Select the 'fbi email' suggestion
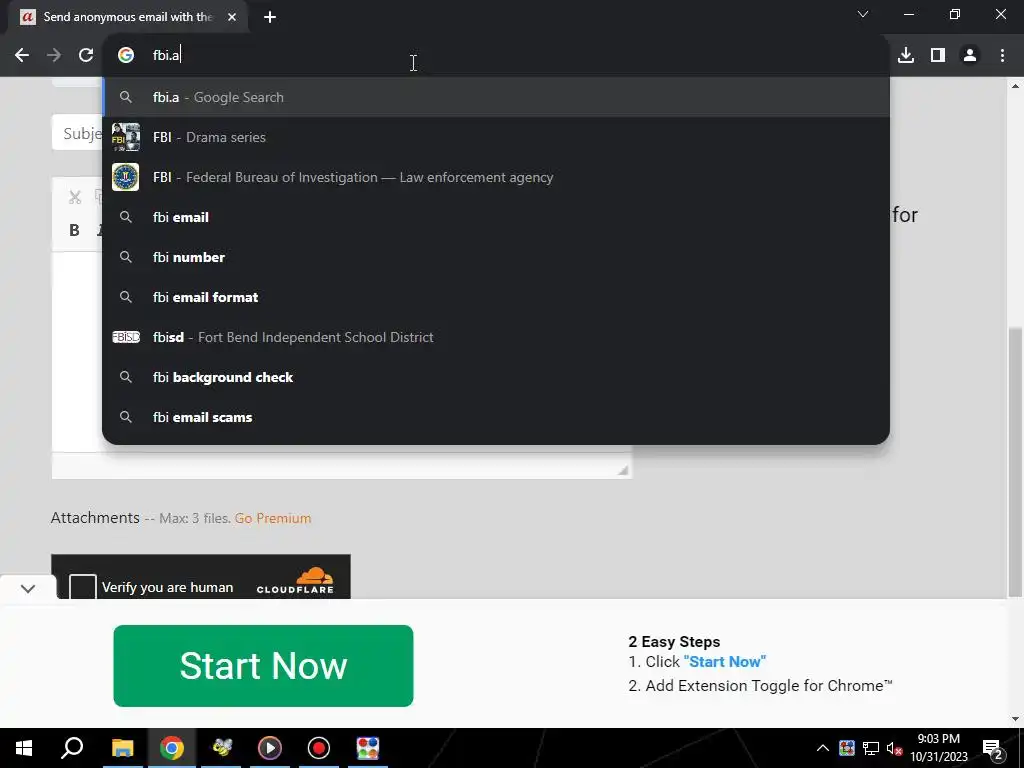 [496, 217]
